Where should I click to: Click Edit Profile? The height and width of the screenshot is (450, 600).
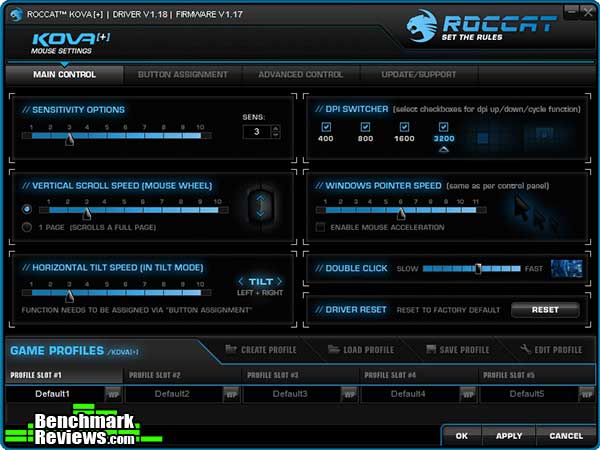[551, 350]
